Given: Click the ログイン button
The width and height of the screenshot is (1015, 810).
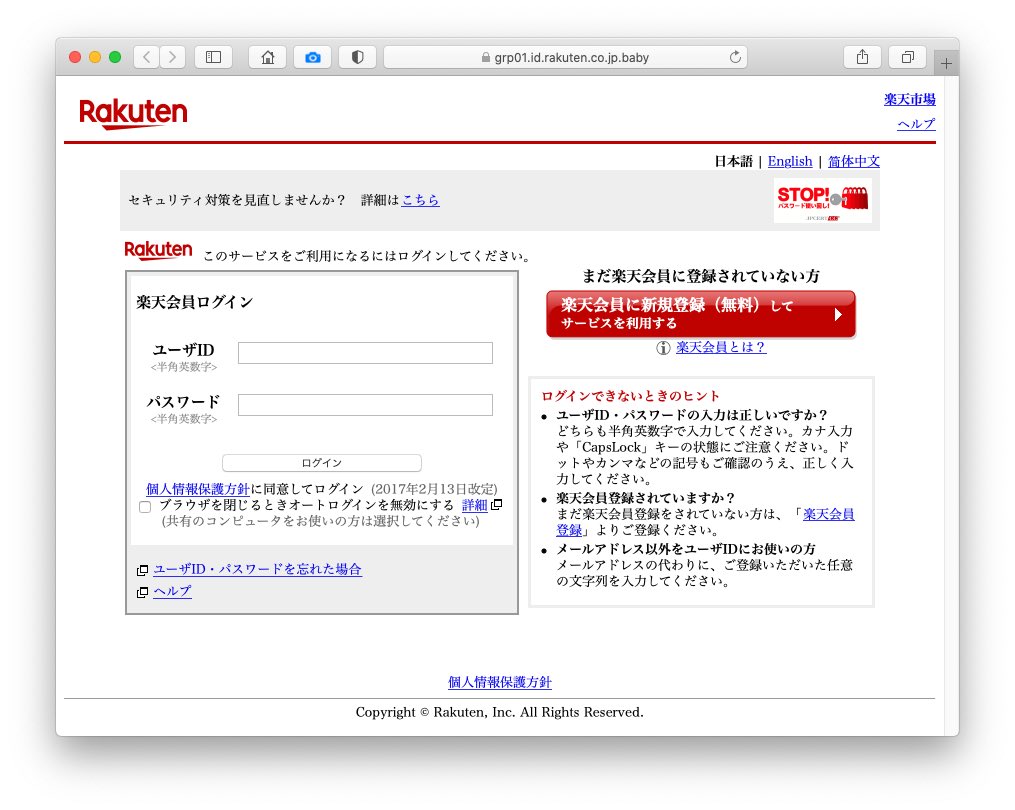Looking at the screenshot, I should pyautogui.click(x=322, y=463).
